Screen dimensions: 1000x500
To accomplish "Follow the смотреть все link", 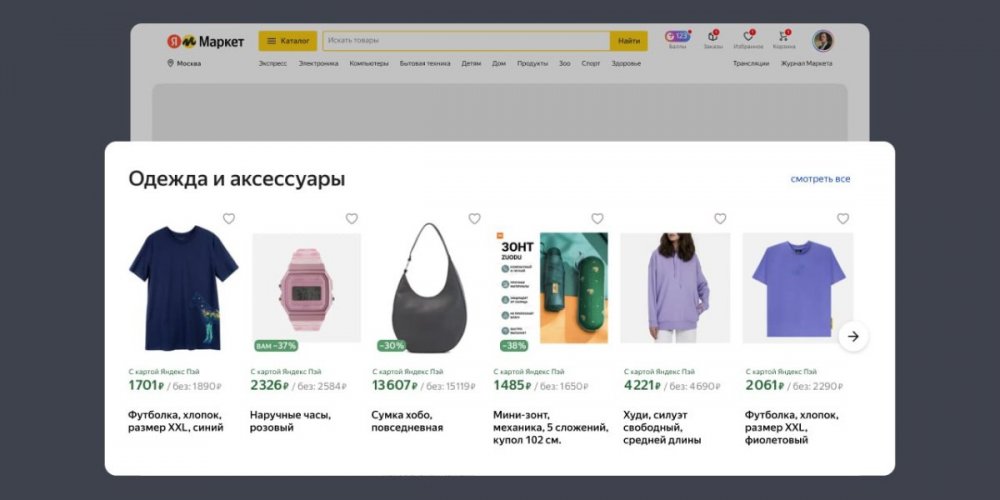I will click(820, 179).
